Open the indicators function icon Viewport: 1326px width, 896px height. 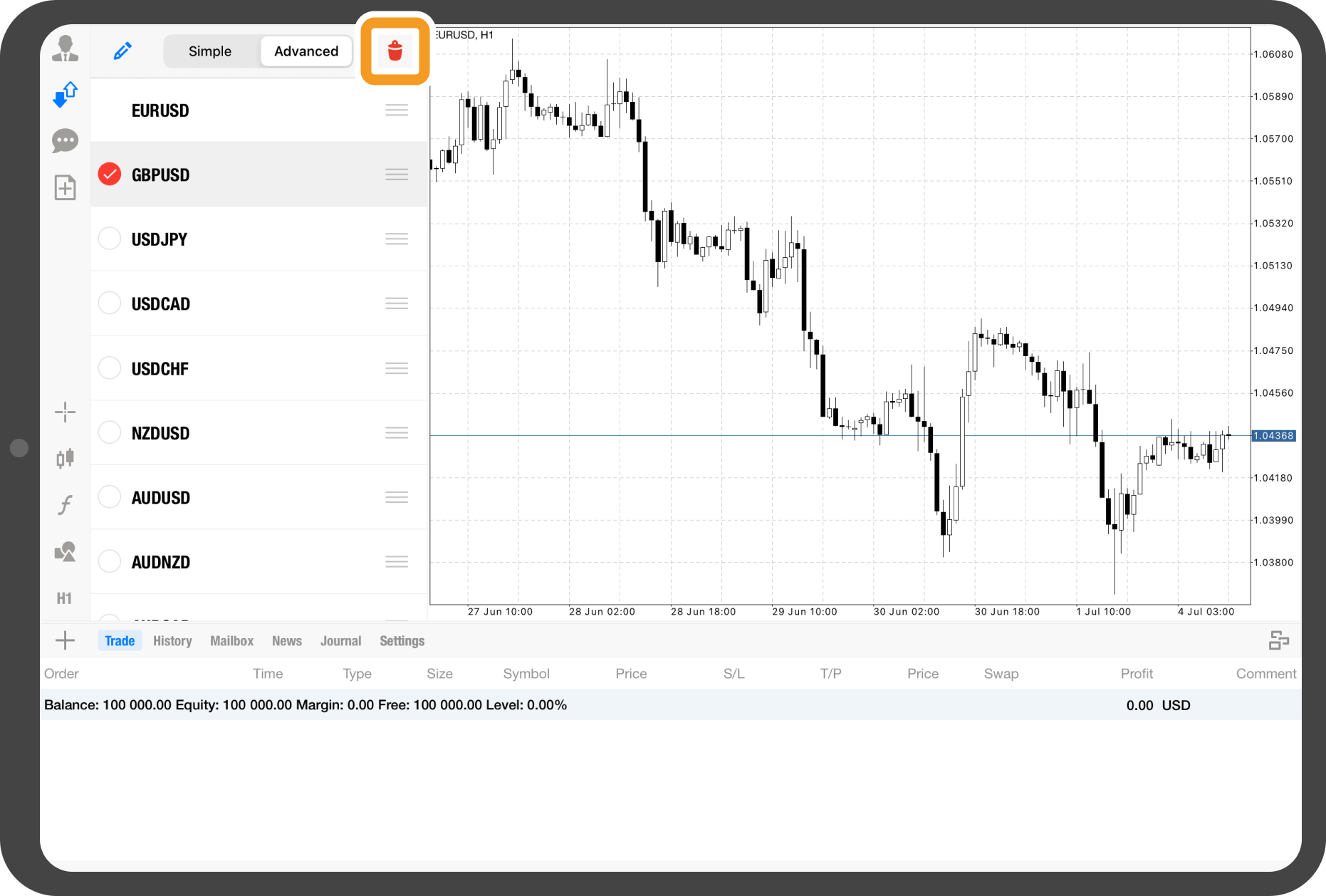(65, 505)
